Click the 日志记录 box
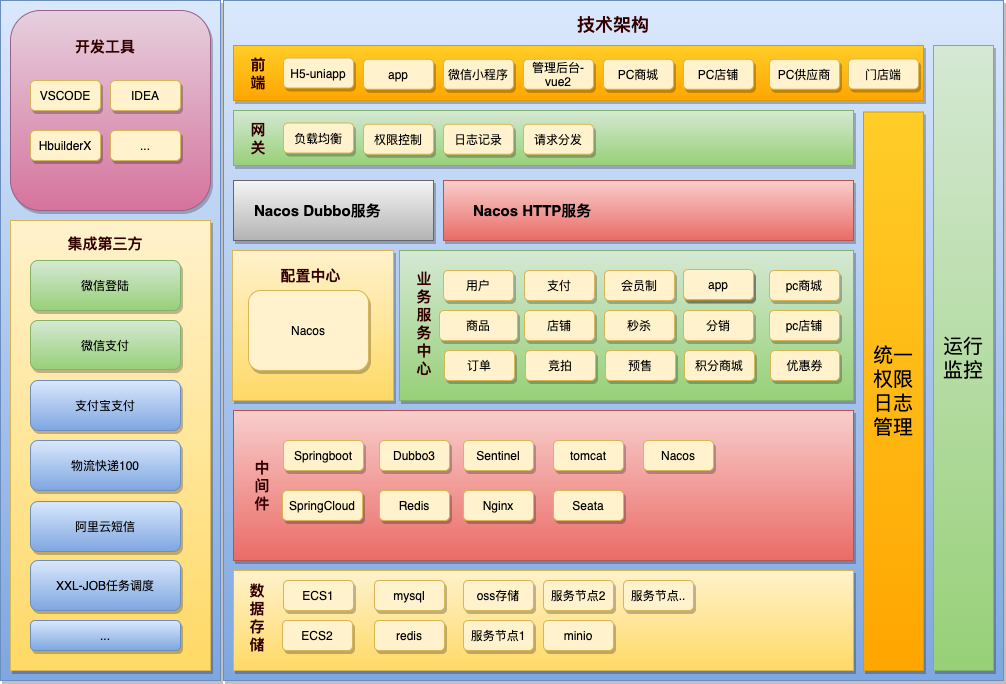 coord(478,139)
